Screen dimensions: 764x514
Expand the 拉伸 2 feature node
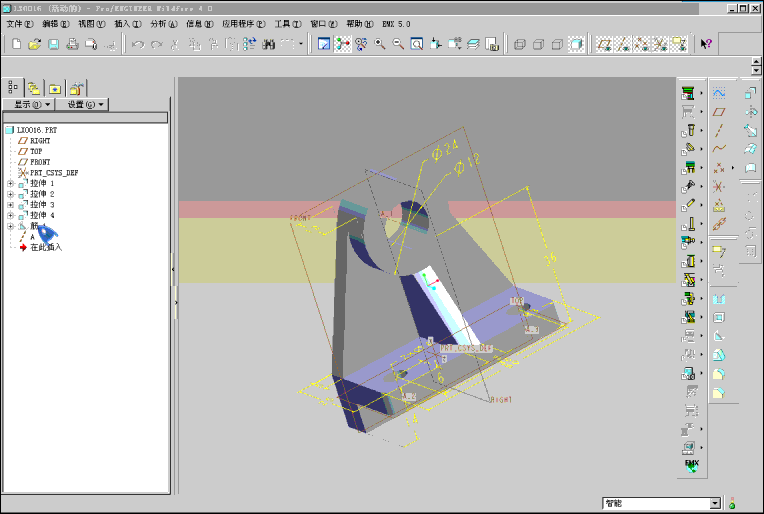[10, 194]
